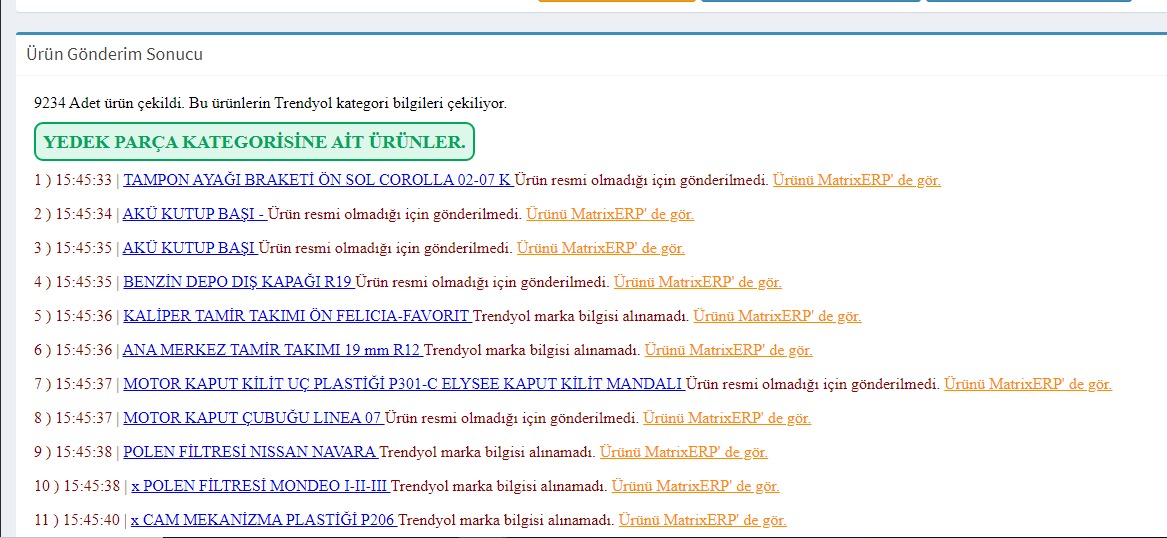Screen dimensions: 1167x538
Task: View row 7 product in MatrixERP
Action: coord(1027,384)
